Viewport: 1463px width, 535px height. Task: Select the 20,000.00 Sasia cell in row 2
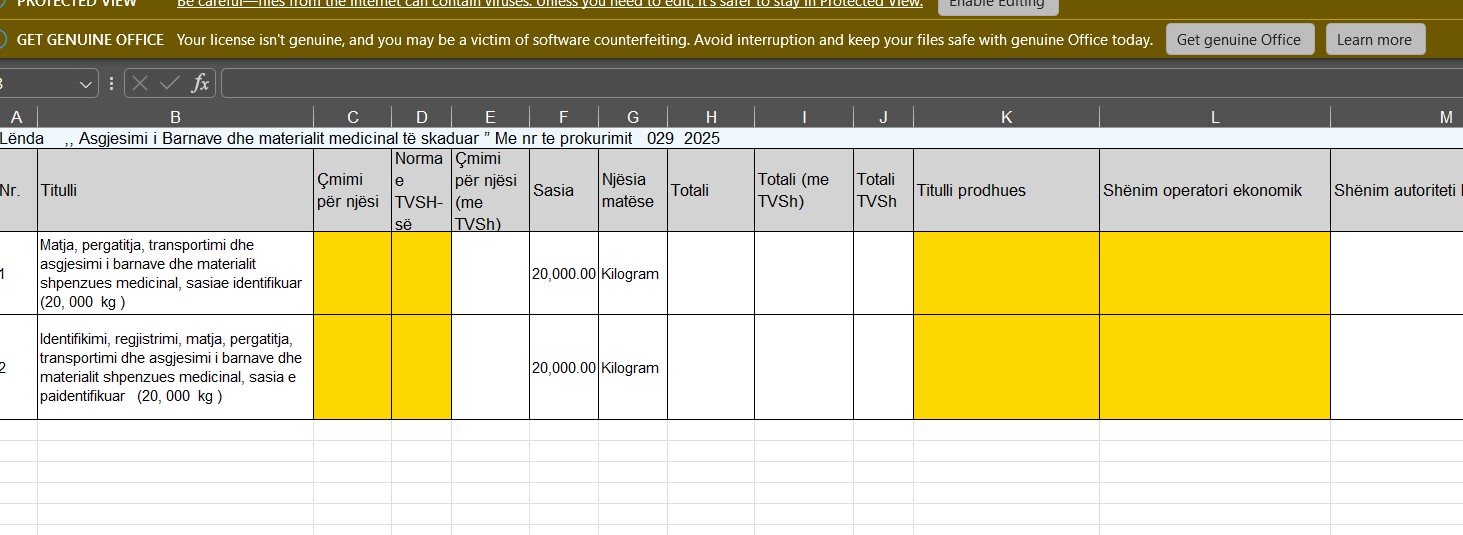(x=564, y=367)
